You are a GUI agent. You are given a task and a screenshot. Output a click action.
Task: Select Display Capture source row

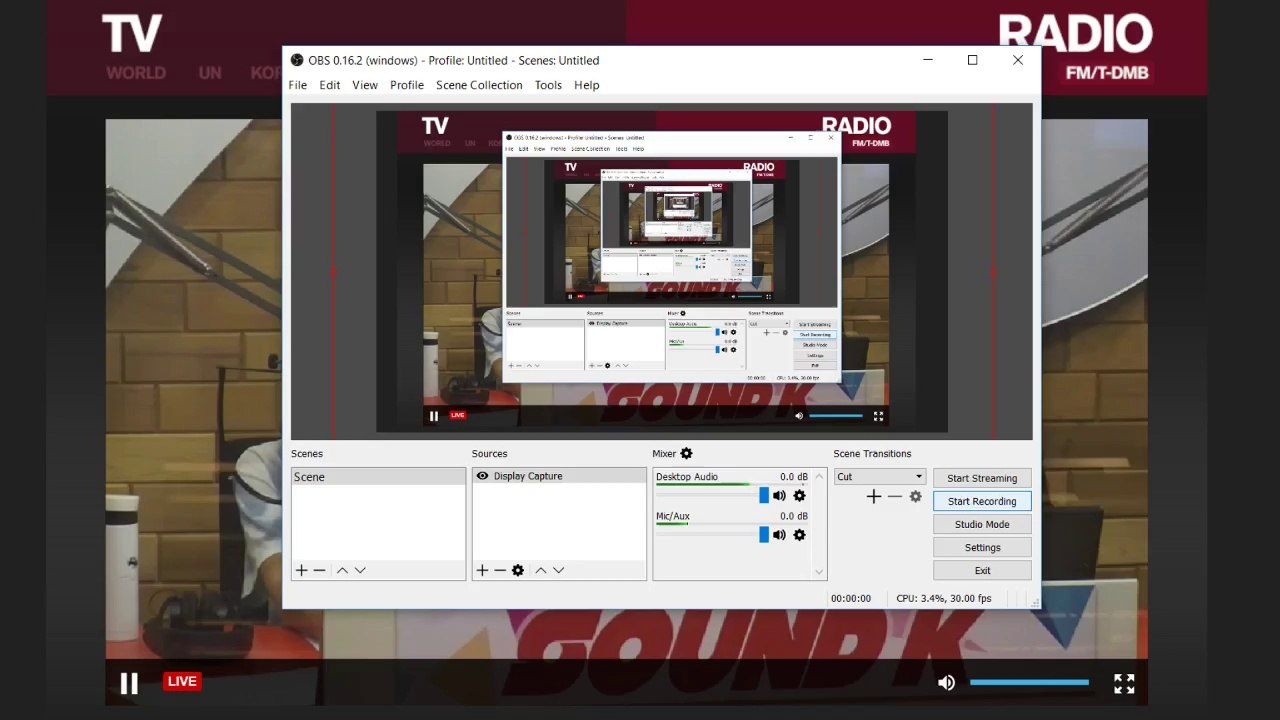(x=559, y=476)
